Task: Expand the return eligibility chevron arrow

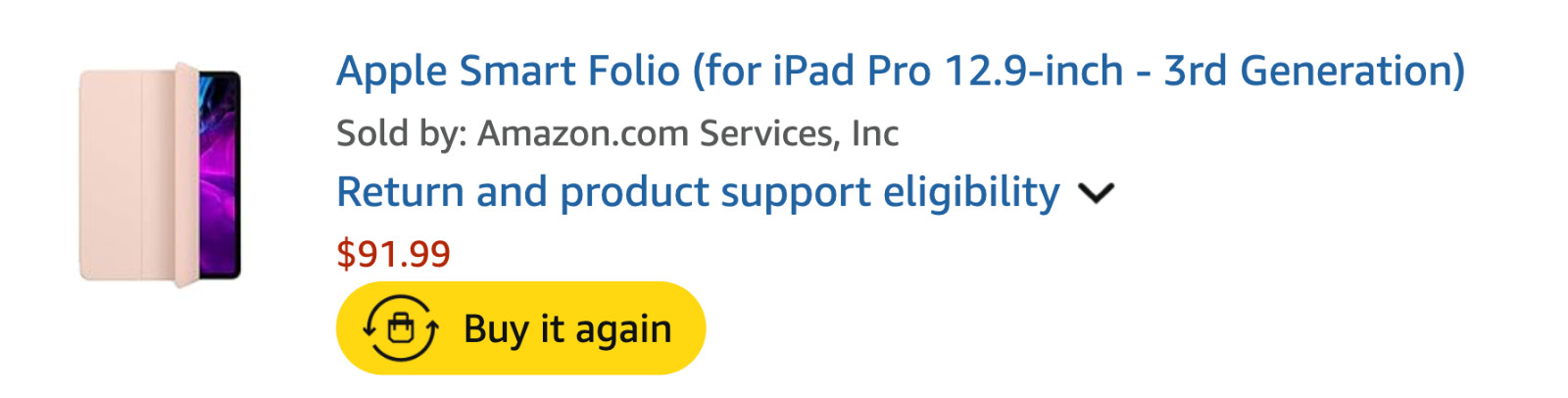Action: [1096, 193]
